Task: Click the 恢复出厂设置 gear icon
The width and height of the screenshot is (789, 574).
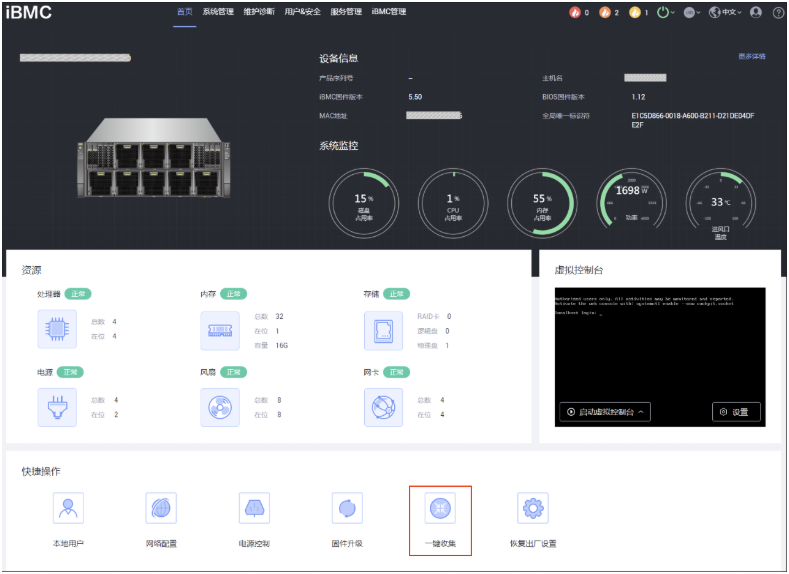Action: coord(533,508)
